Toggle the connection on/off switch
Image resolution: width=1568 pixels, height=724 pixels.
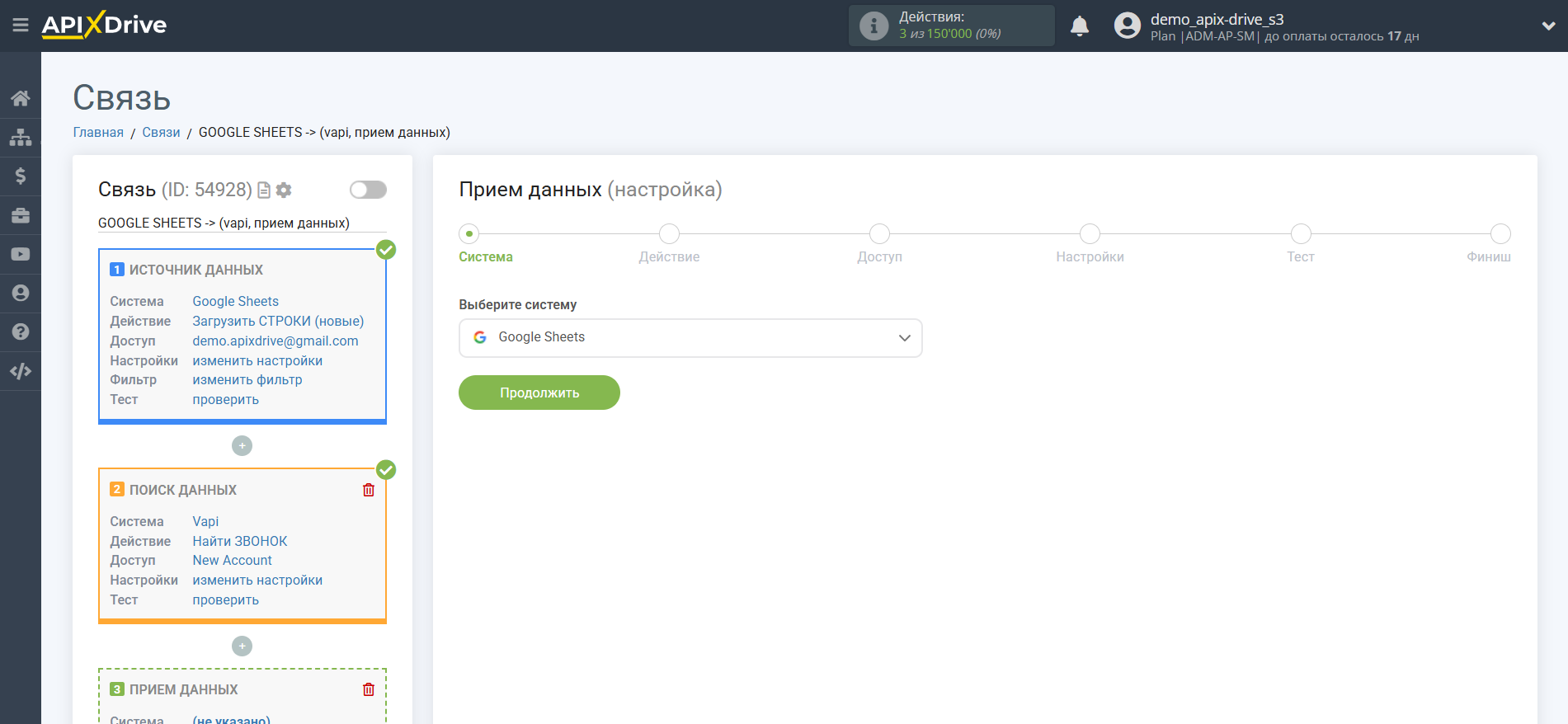[x=368, y=190]
